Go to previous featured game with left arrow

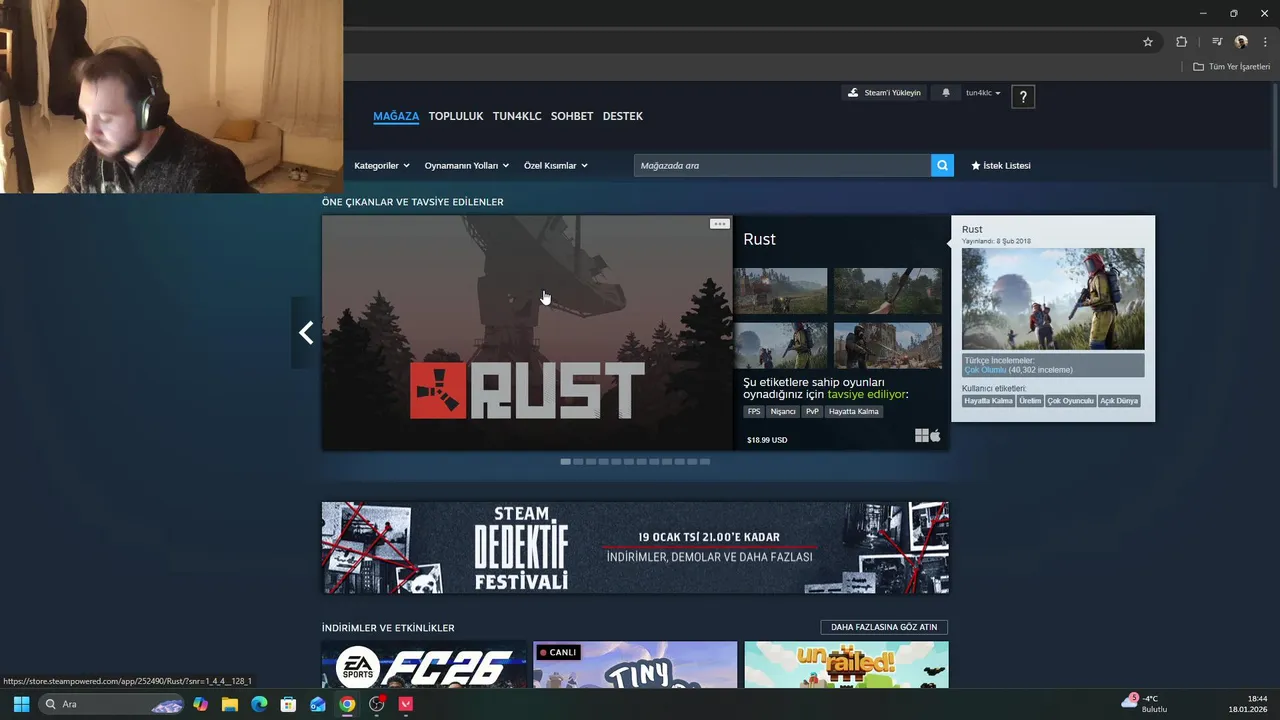[306, 333]
